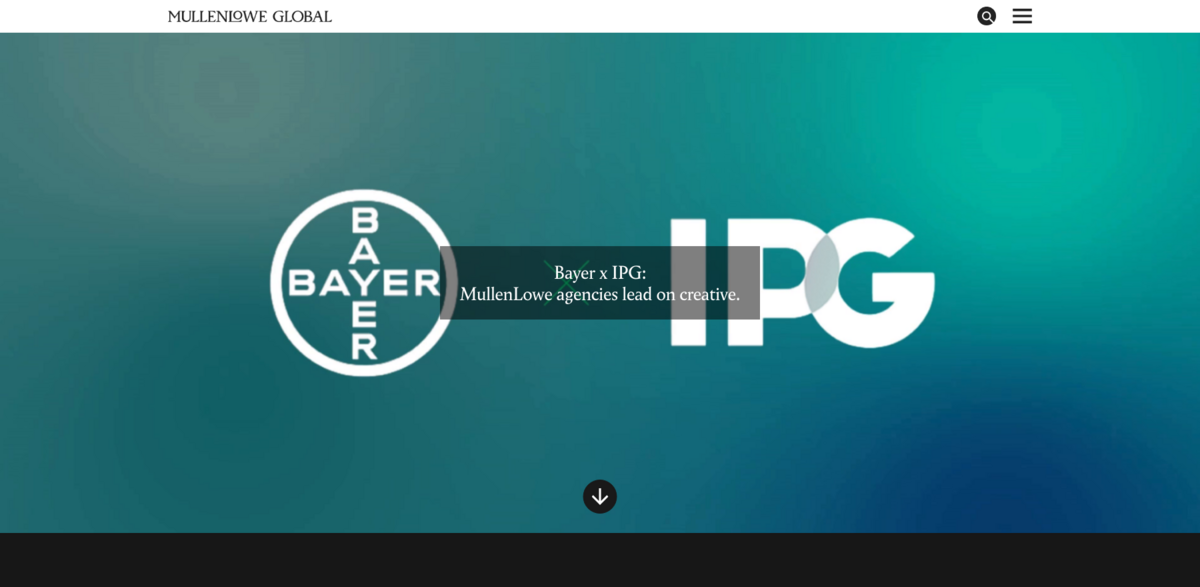Click the black section below the hero
The width and height of the screenshot is (1200, 587).
pyautogui.click(x=600, y=560)
